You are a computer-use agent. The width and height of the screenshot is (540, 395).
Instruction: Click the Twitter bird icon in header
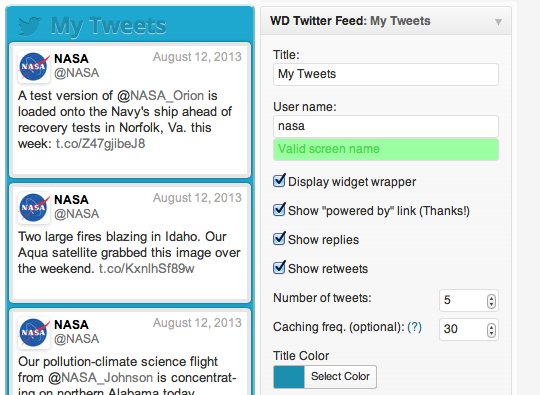pos(29,26)
